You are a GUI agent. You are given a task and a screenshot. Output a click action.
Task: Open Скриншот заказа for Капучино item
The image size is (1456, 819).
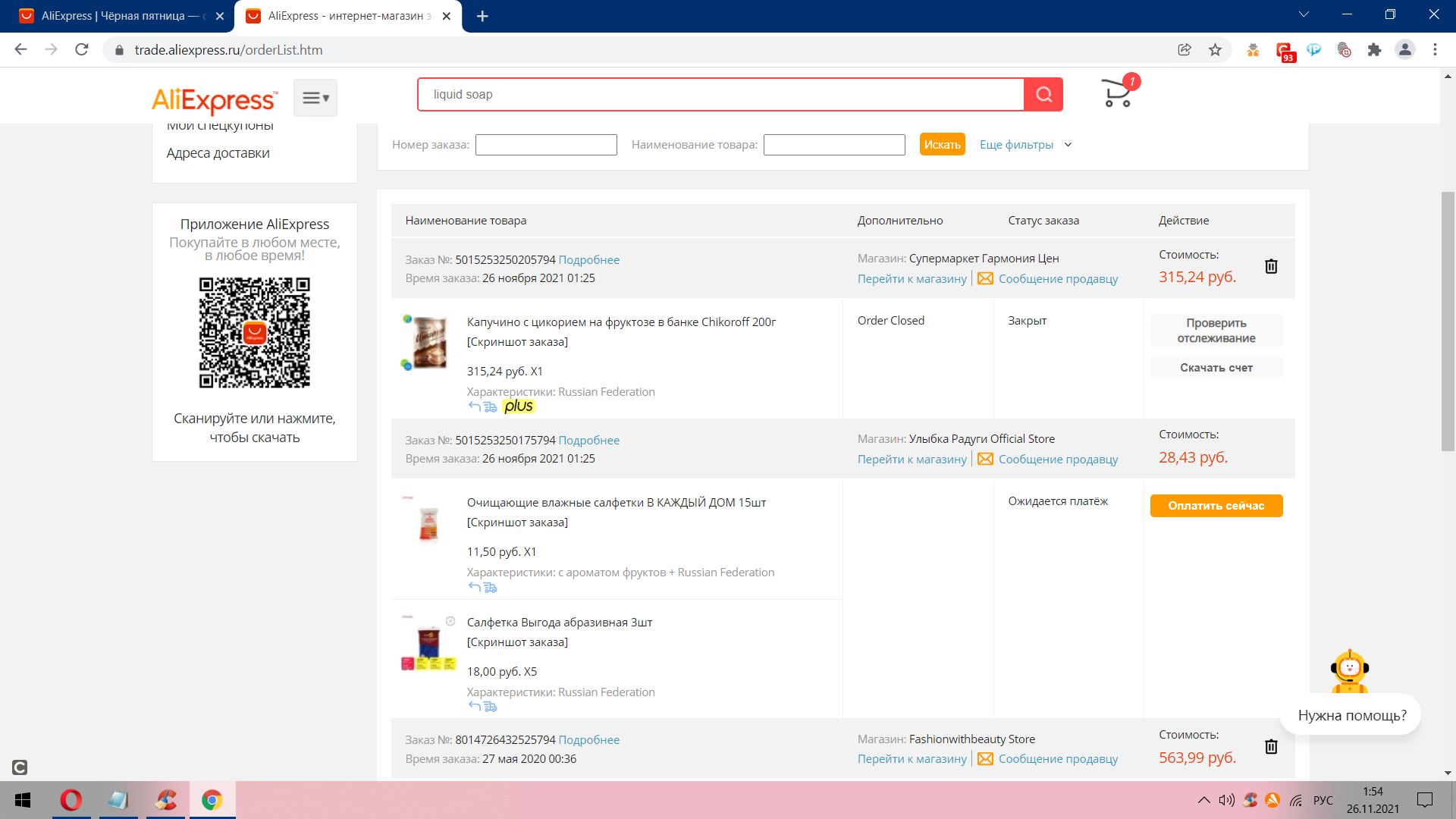[517, 342]
